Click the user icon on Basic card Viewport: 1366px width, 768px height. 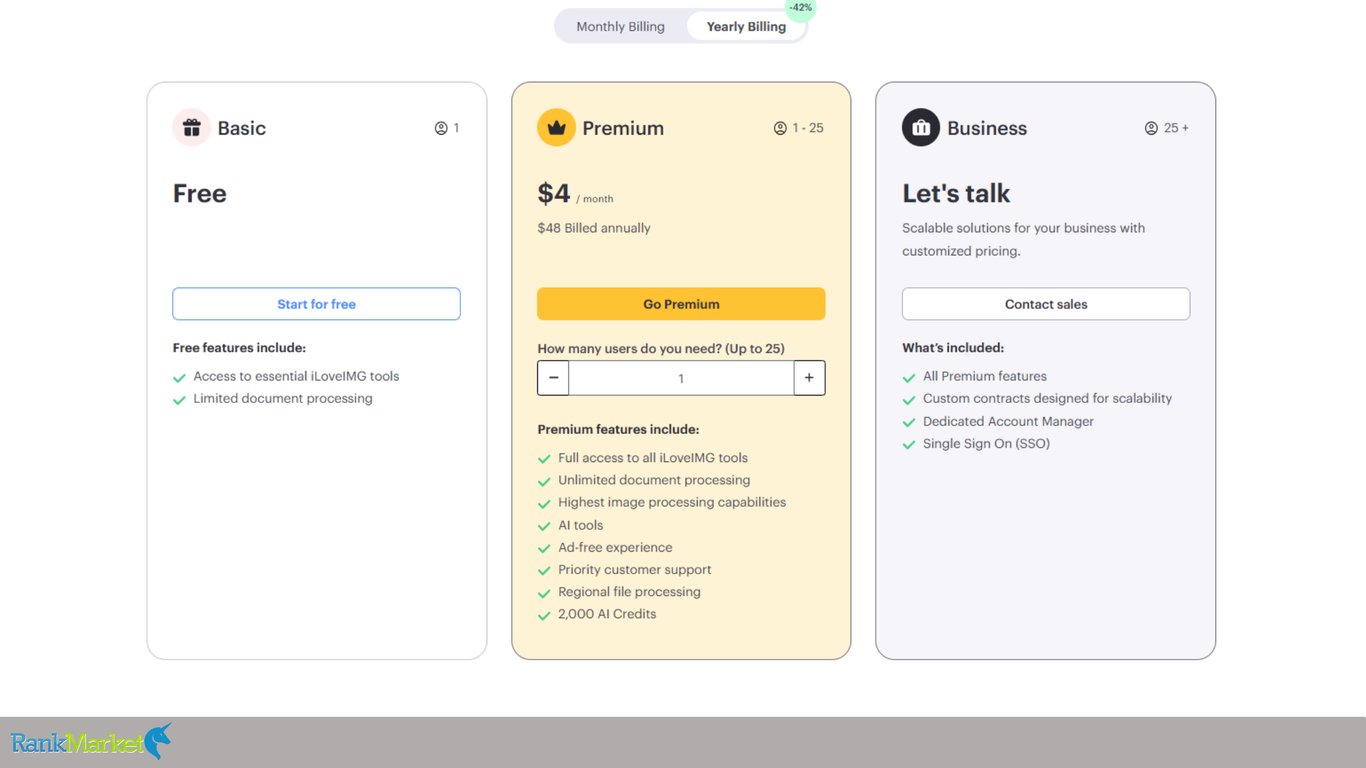click(x=441, y=128)
